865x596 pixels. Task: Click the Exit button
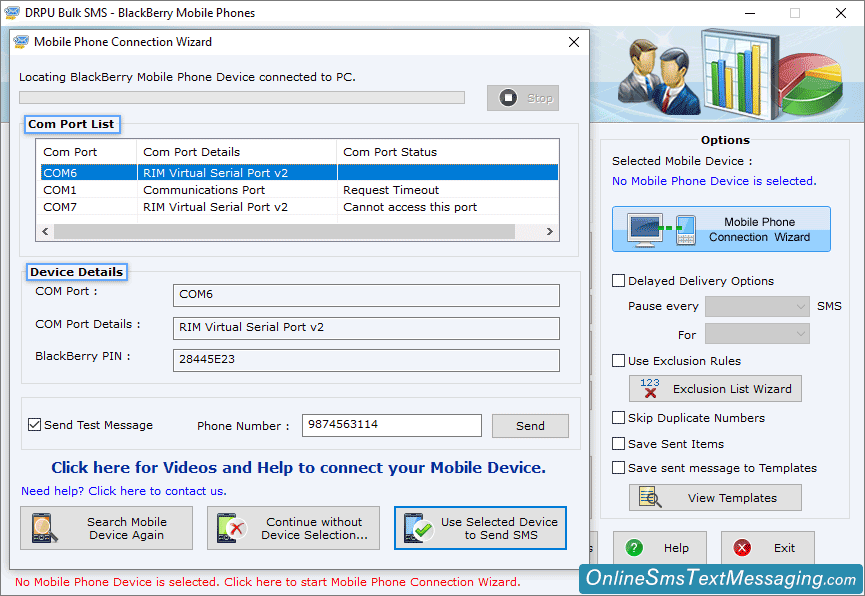click(767, 547)
